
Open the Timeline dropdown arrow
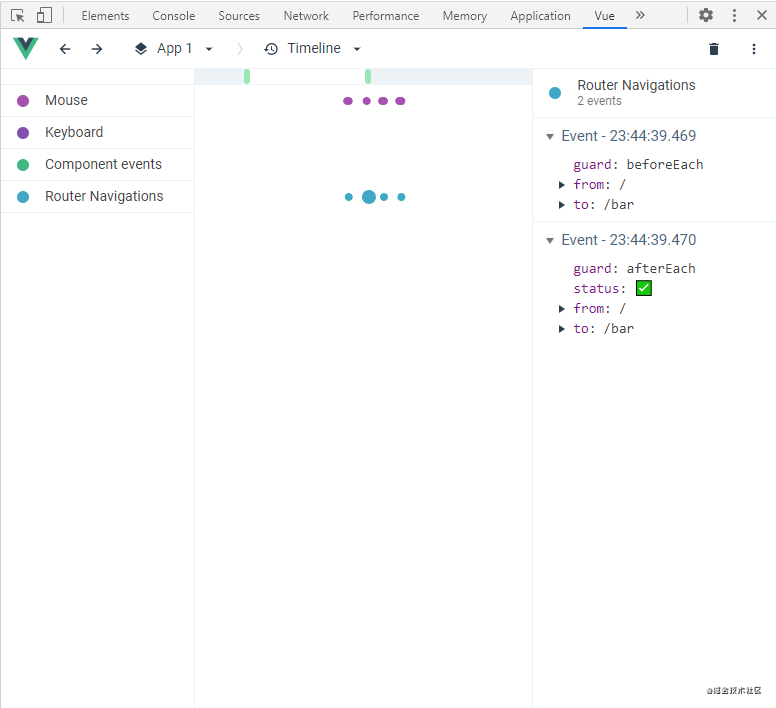(x=357, y=49)
